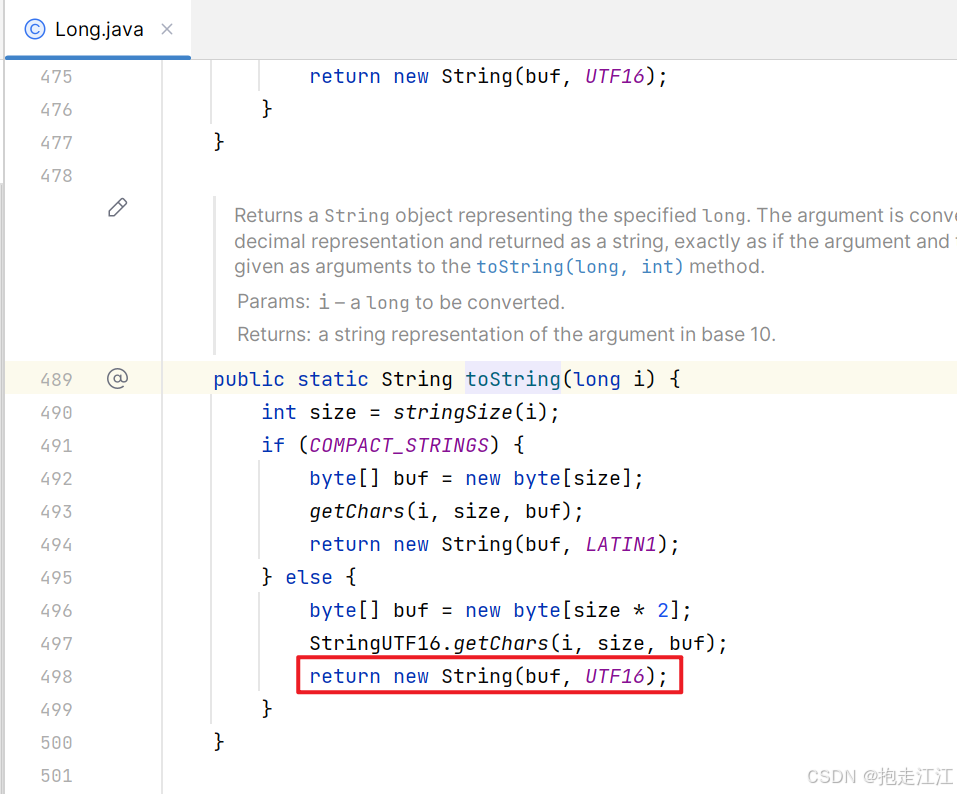Click 'new byte[size]' on line 492
The width and height of the screenshot is (957, 794).
click(x=549, y=478)
